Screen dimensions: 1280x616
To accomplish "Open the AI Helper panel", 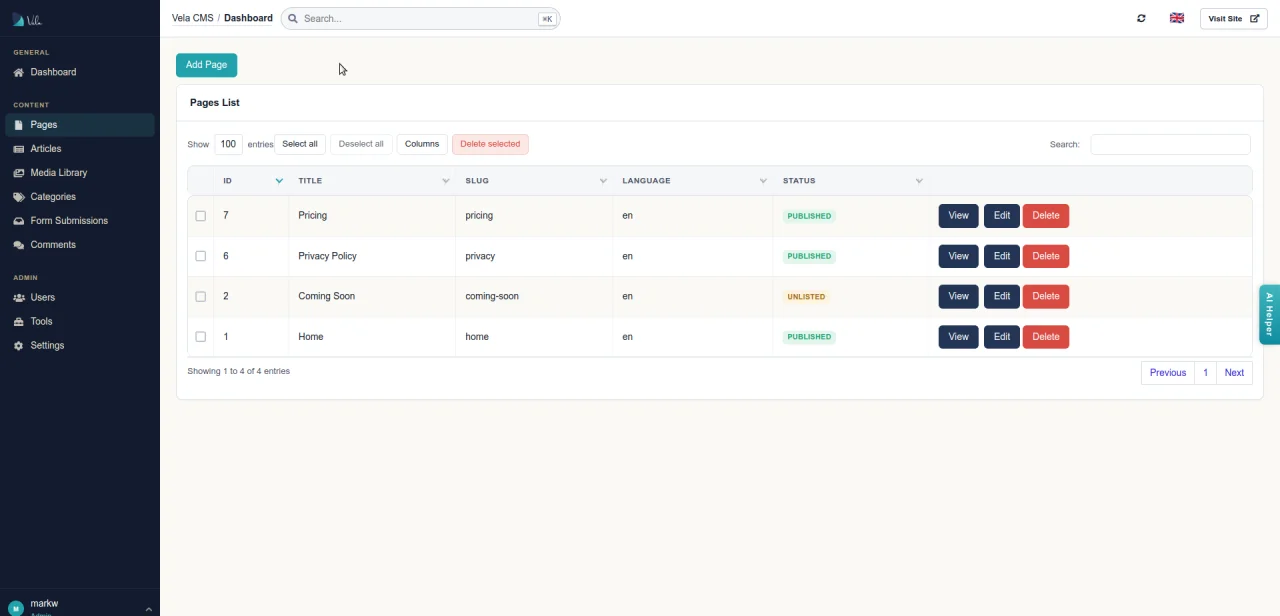I will [1268, 313].
